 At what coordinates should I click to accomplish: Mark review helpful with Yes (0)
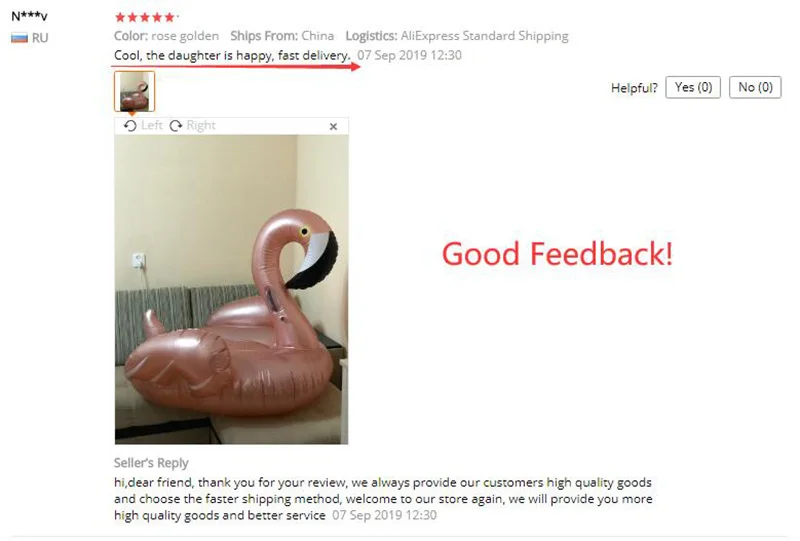[x=693, y=87]
